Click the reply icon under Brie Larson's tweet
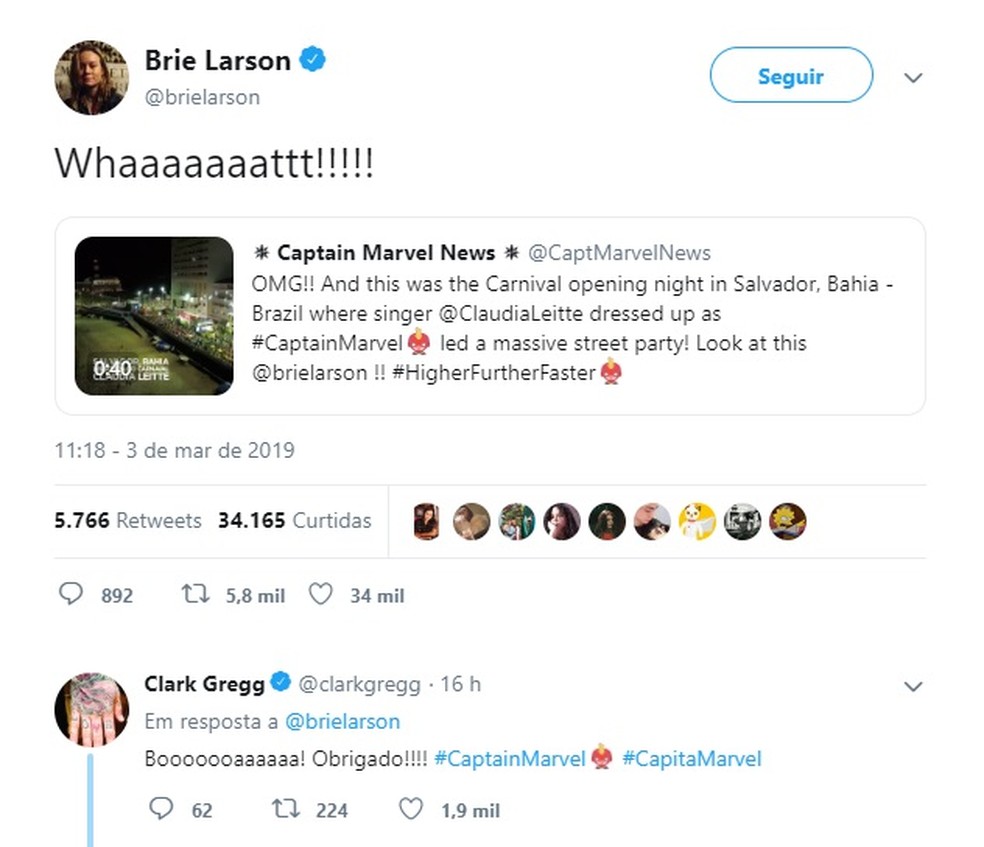Viewport: 984px width, 847px height. pyautogui.click(x=70, y=594)
